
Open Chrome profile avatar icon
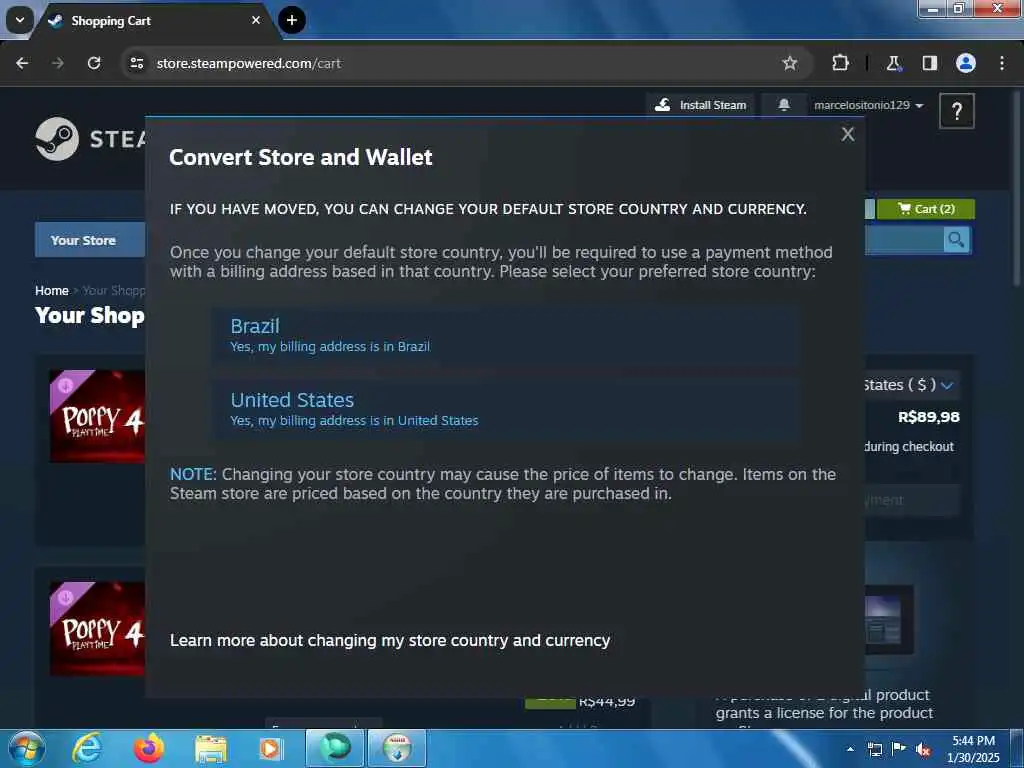pyautogui.click(x=966, y=63)
